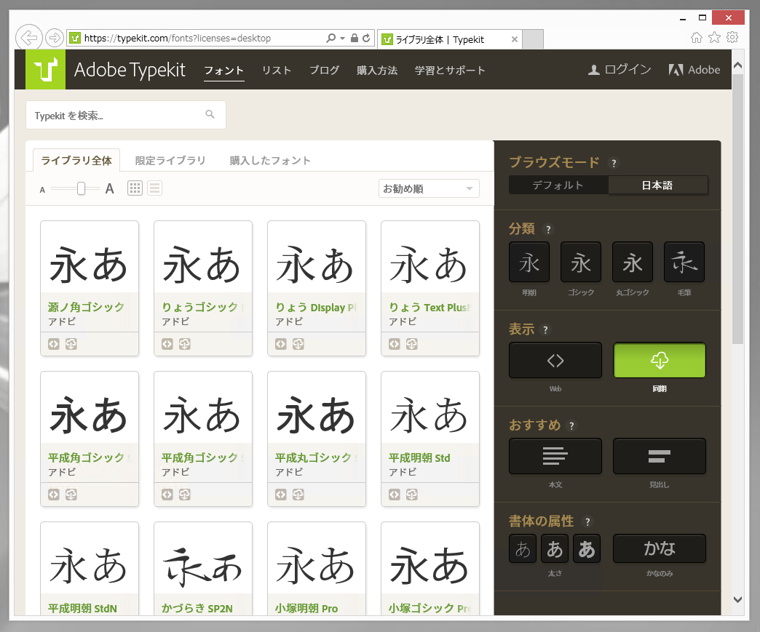Viewport: 760px width, 632px height.
Task: Click the search magnifier in Typekit search box
Action: 210,114
